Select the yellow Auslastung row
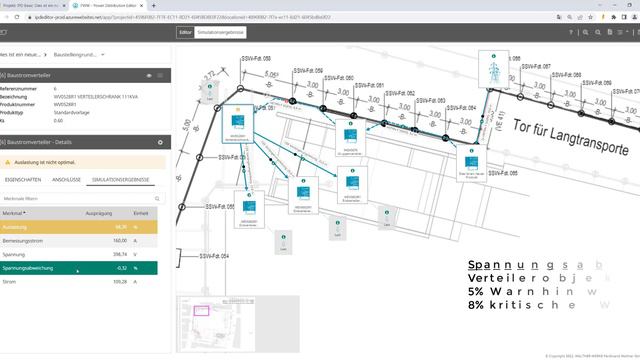The image size is (640, 360). [78, 227]
